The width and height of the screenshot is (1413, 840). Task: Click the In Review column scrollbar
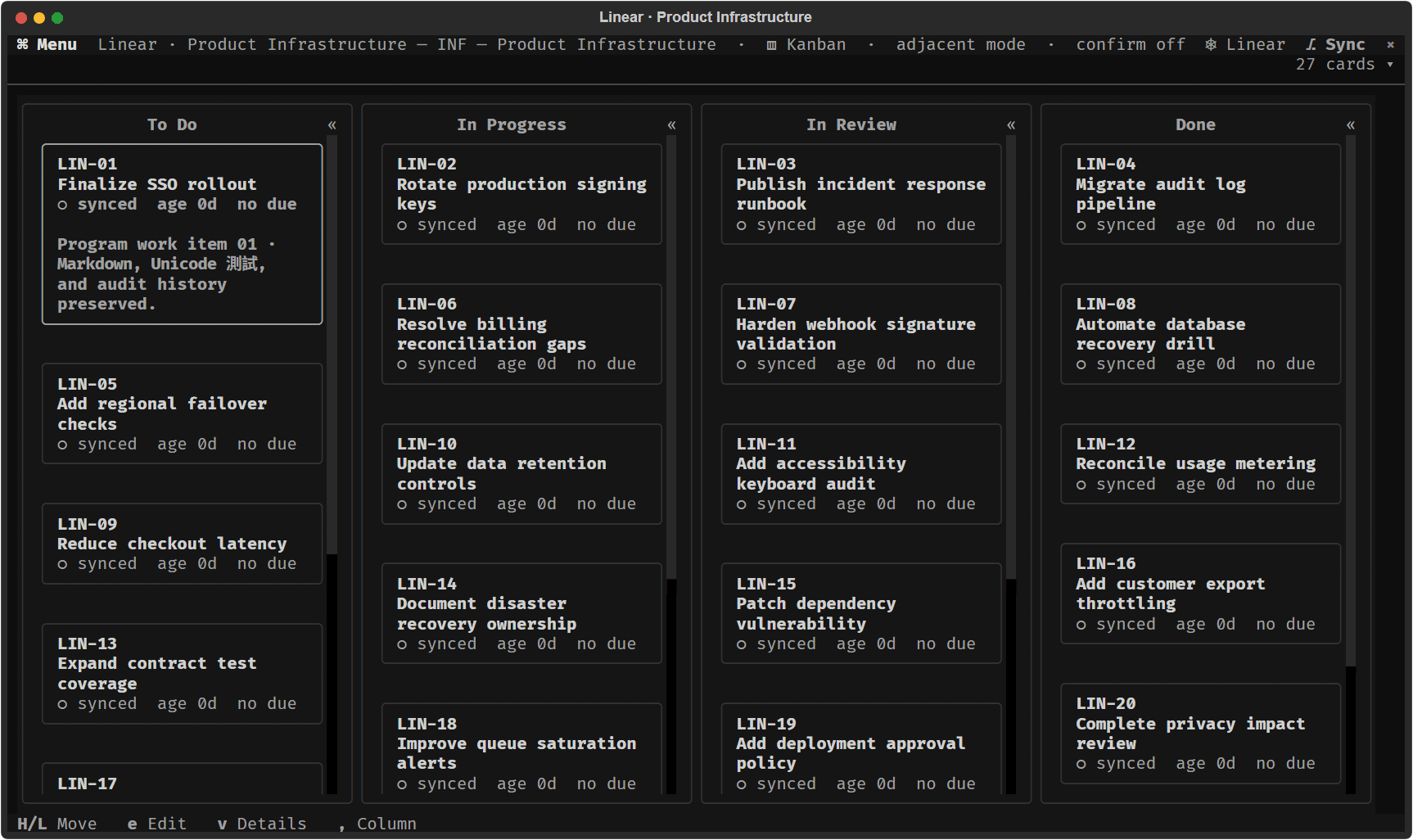[1011, 465]
